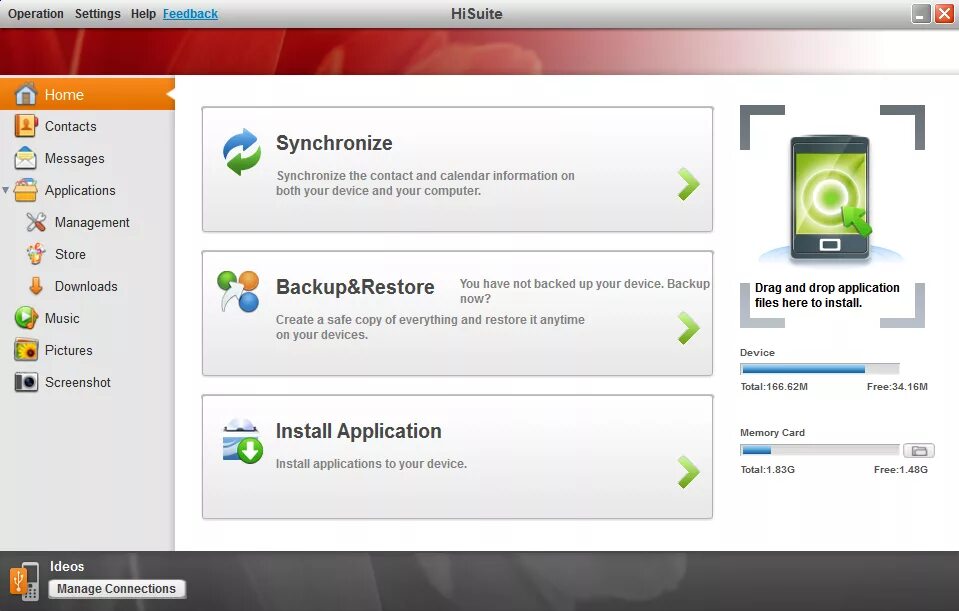This screenshot has width=959, height=611.
Task: Open the Settings menu
Action: [97, 13]
